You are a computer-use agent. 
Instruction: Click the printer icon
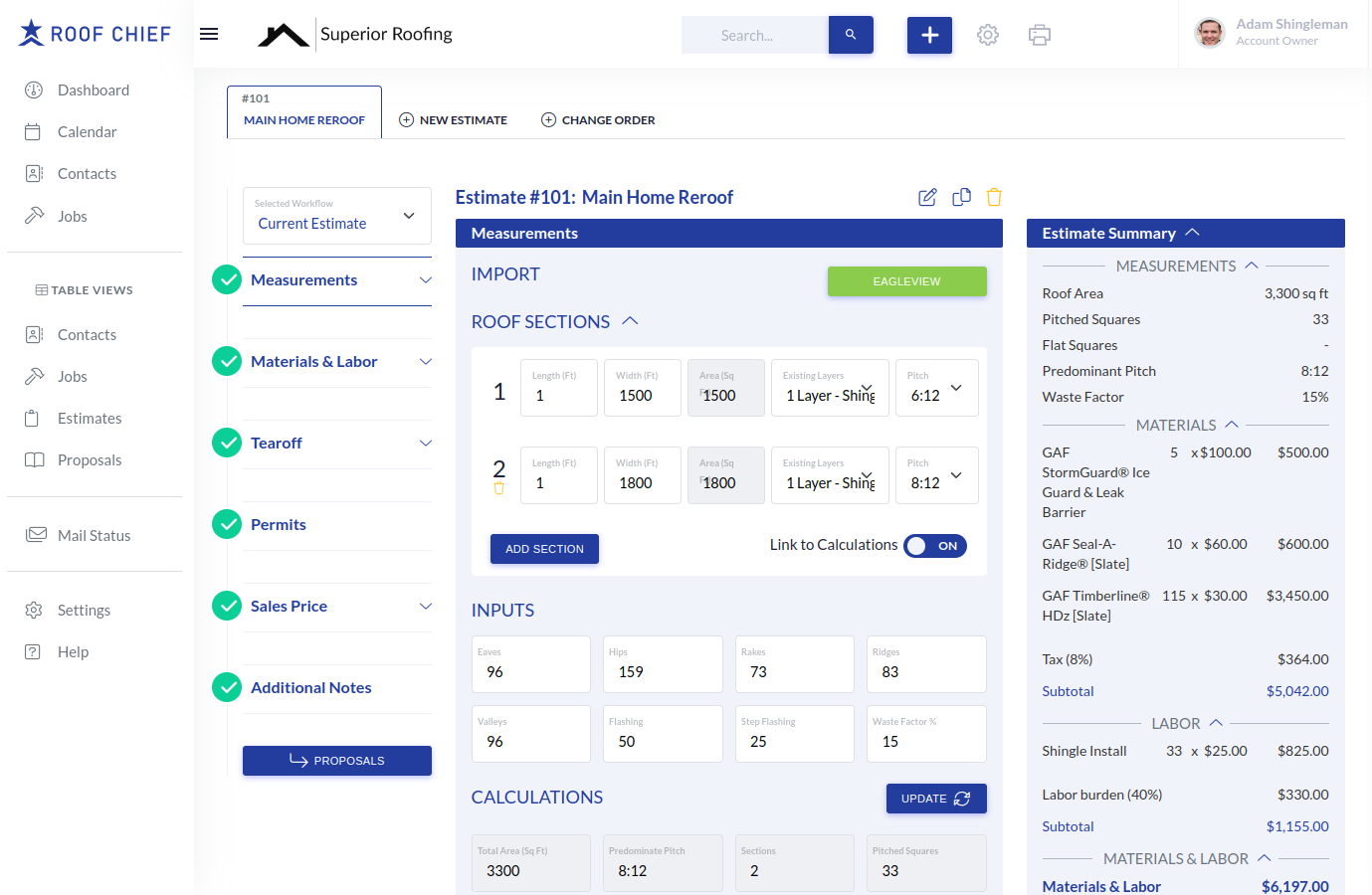[x=1040, y=34]
